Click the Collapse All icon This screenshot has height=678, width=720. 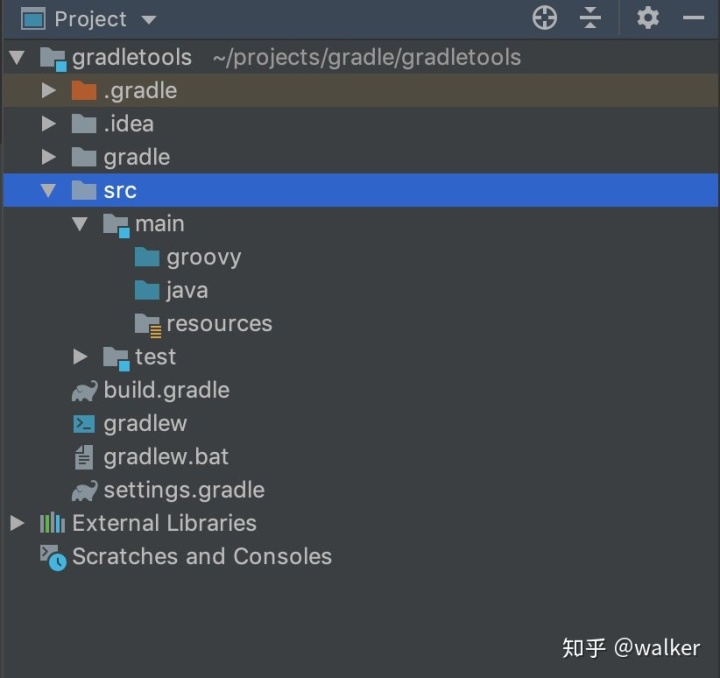click(590, 18)
